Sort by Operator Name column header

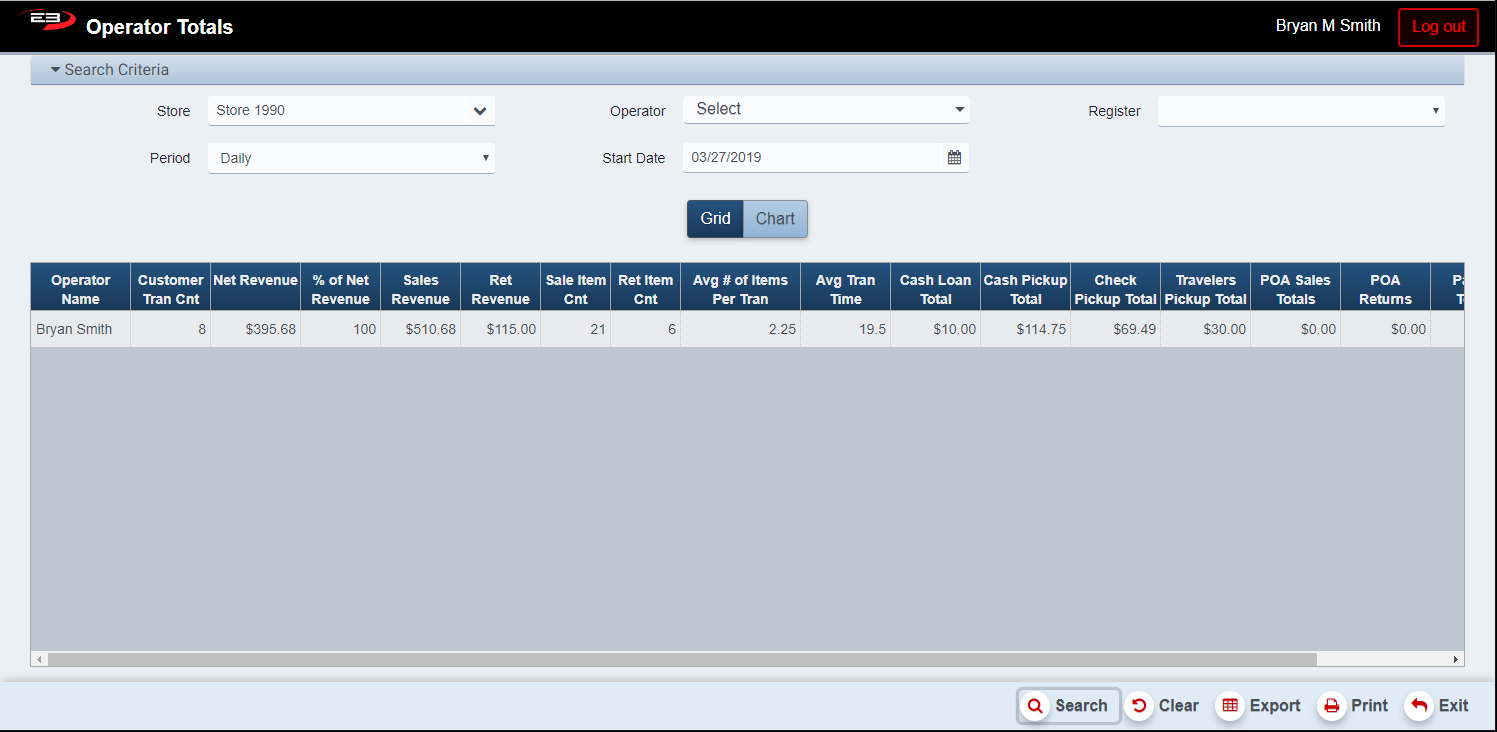(80, 290)
